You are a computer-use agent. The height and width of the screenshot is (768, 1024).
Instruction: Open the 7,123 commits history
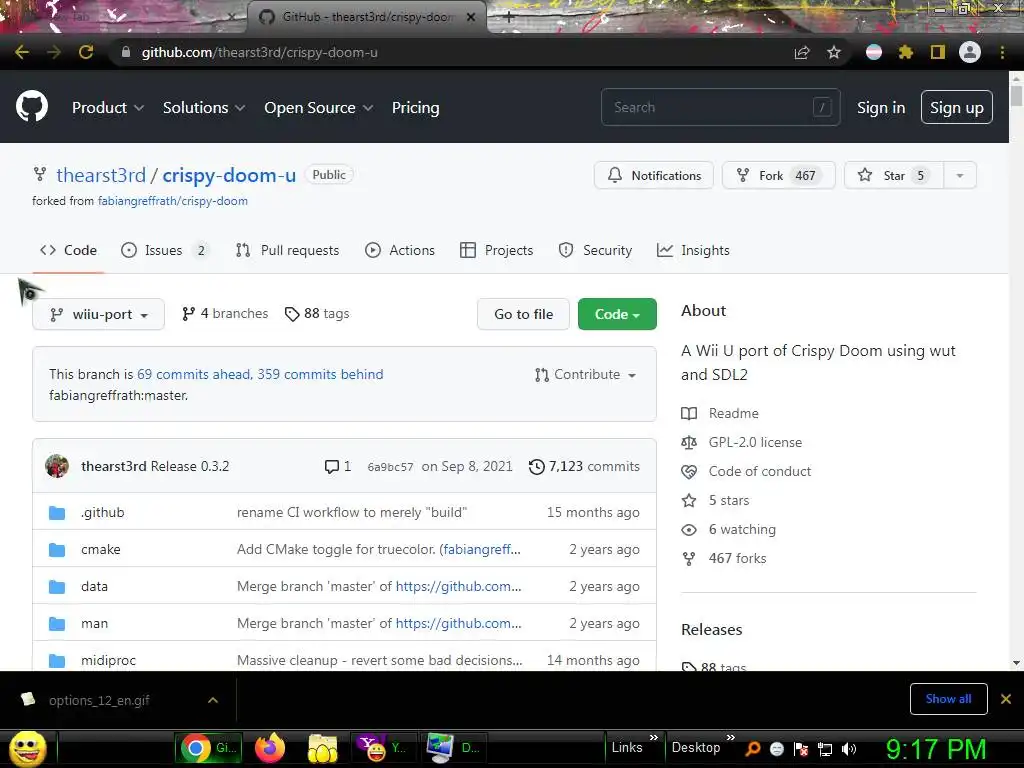coord(584,466)
